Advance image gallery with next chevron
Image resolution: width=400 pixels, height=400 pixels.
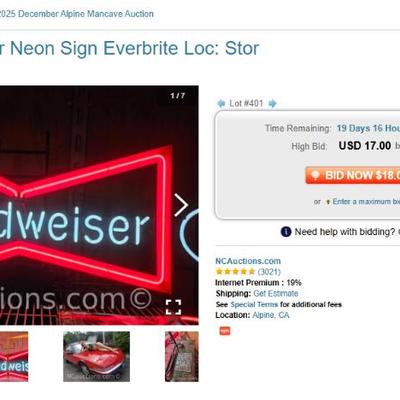(x=181, y=205)
